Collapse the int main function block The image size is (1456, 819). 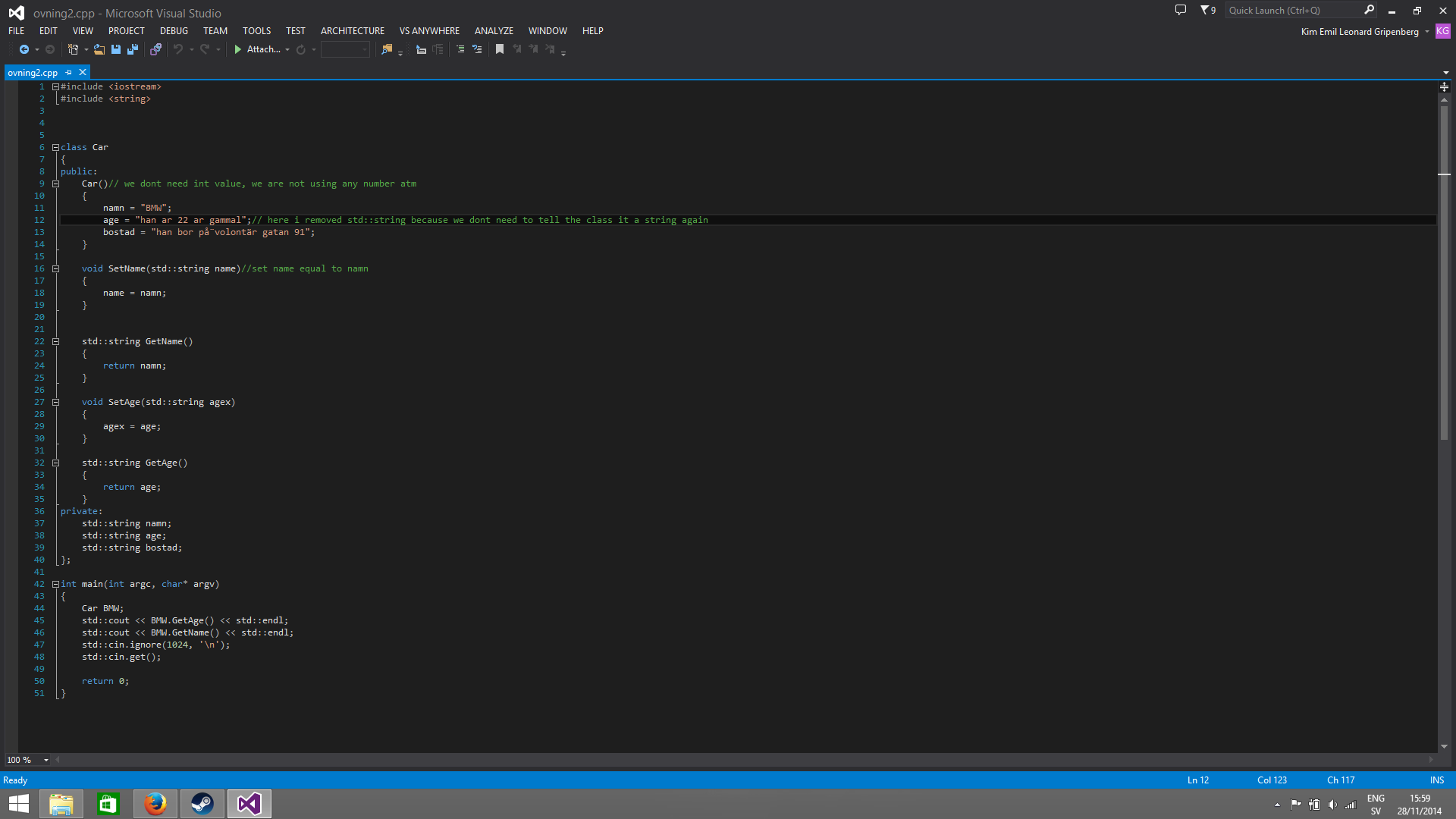coord(55,584)
